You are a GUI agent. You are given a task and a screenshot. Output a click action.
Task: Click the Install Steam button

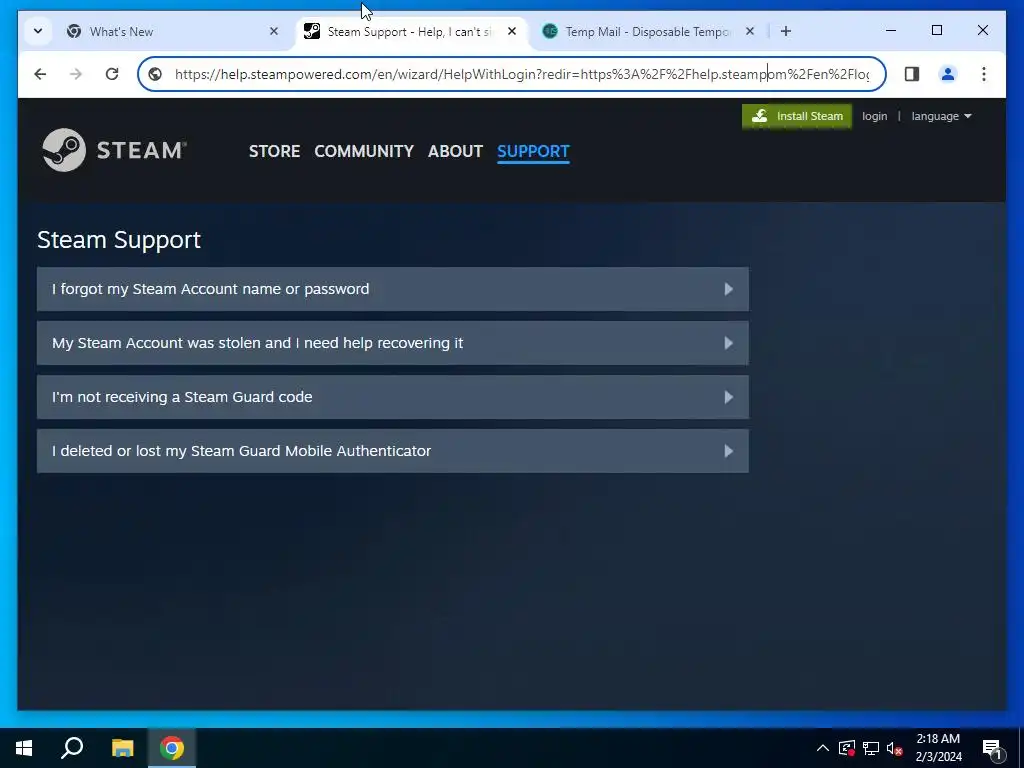797,116
